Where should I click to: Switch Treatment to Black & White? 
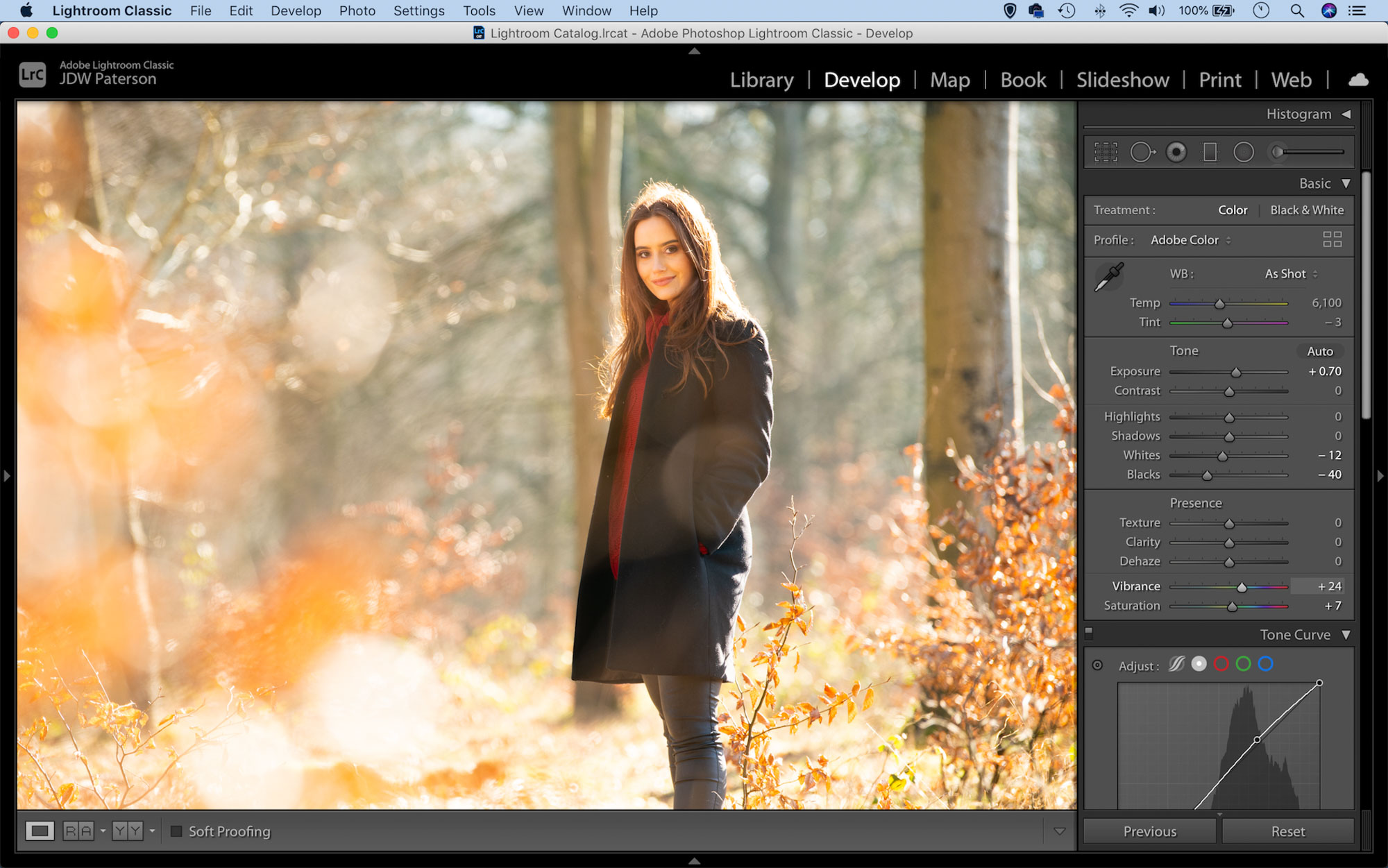[x=1307, y=210]
